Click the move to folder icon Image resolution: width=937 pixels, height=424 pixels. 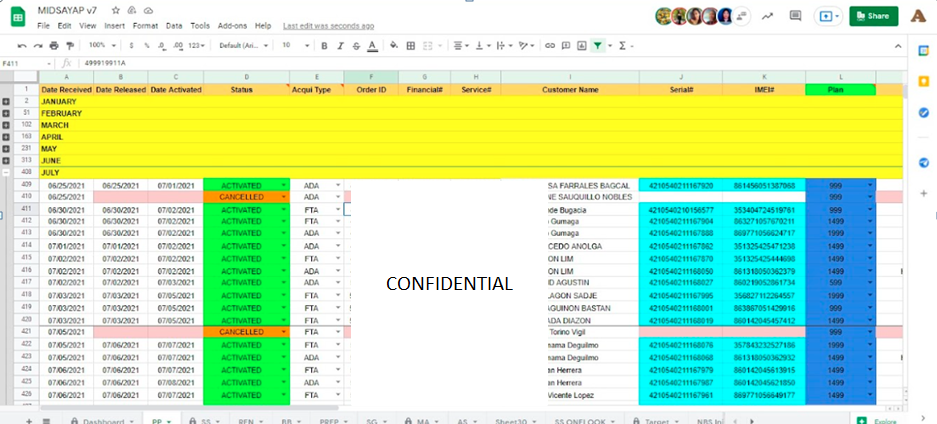coord(132,10)
